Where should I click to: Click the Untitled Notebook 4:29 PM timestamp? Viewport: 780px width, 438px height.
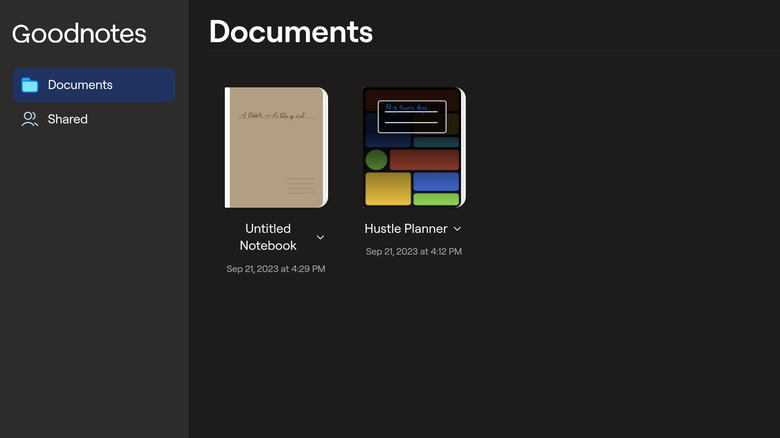pyautogui.click(x=276, y=269)
